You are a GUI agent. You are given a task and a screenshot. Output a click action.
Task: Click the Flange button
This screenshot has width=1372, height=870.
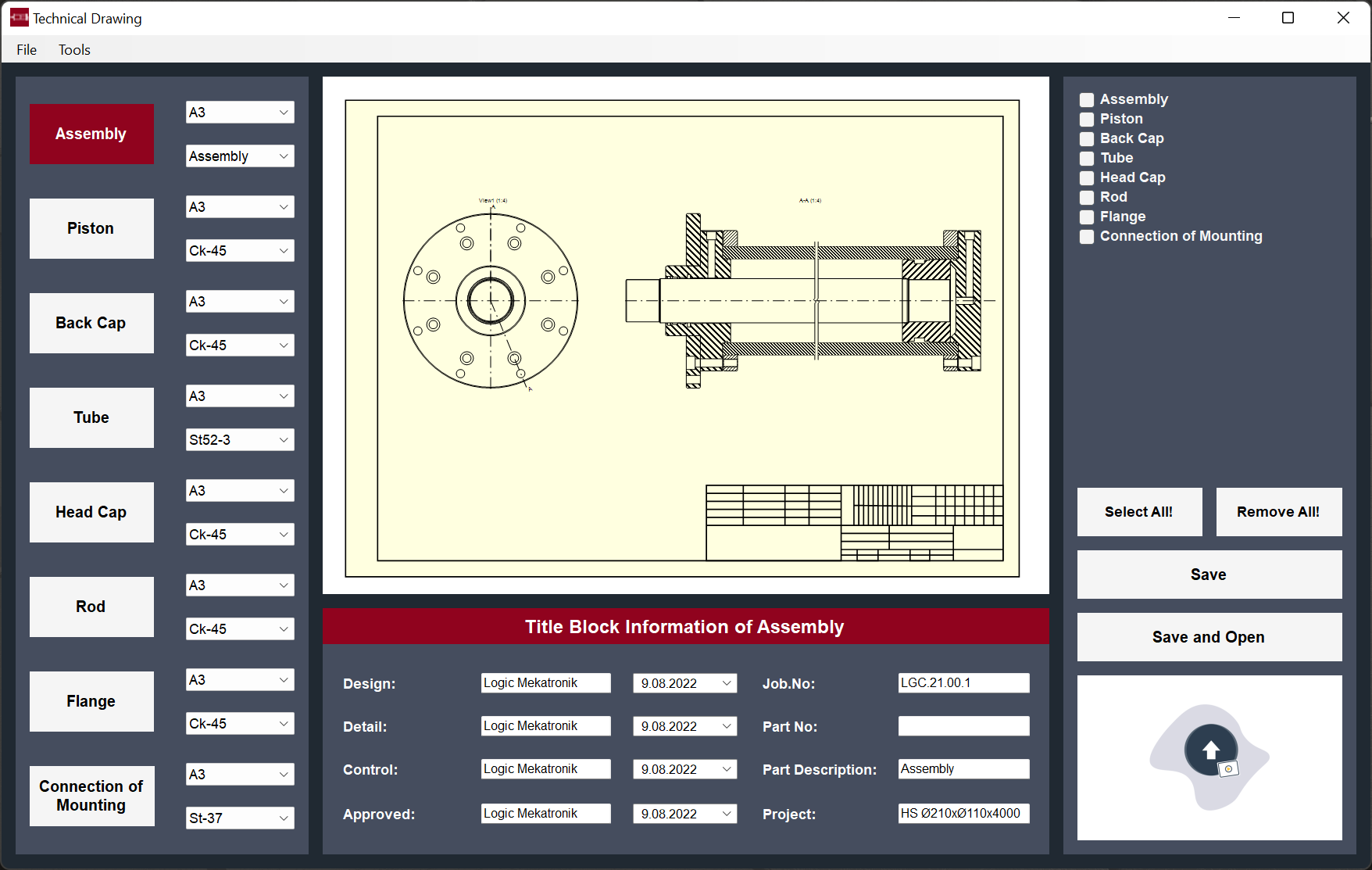91,701
